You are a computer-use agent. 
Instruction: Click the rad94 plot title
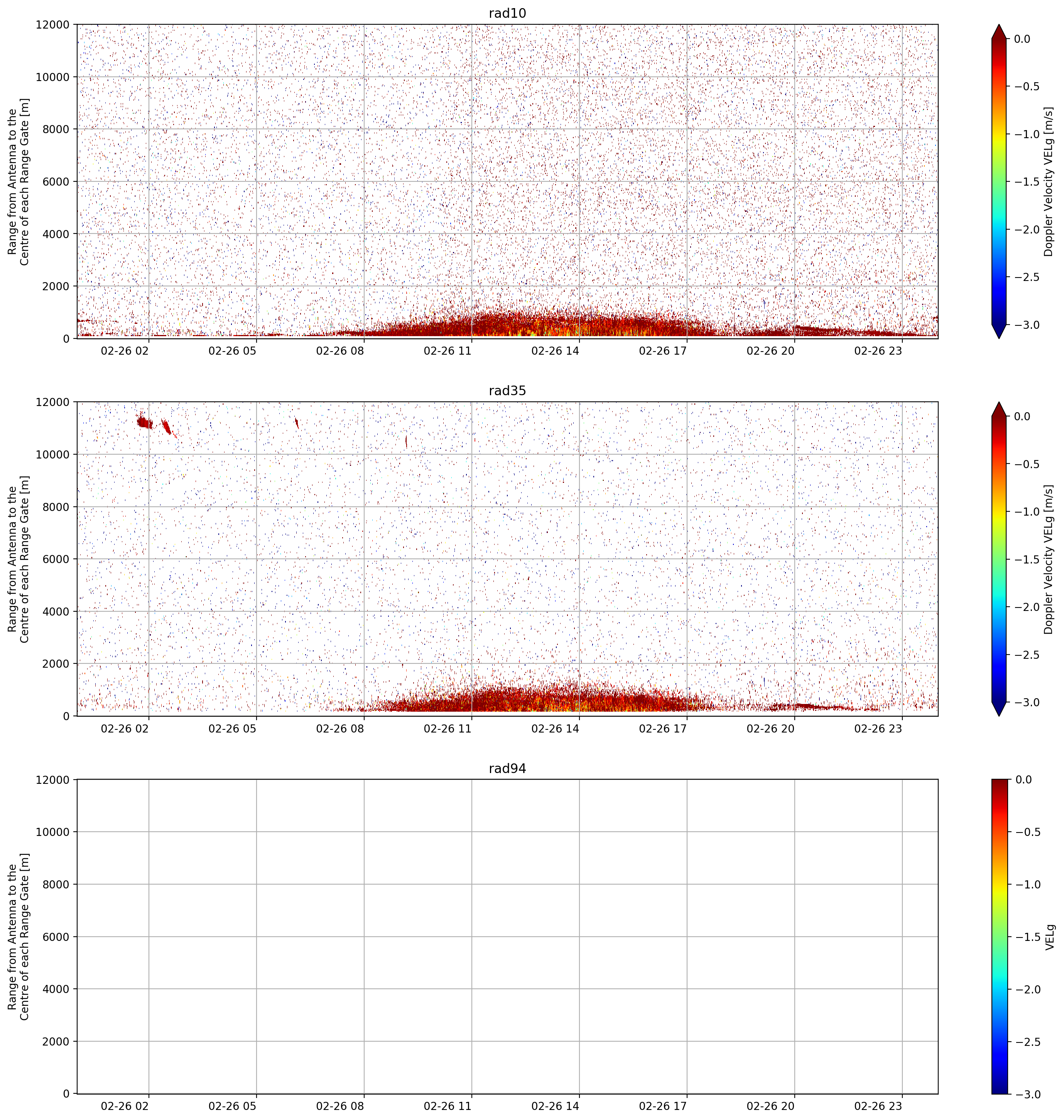point(507,768)
